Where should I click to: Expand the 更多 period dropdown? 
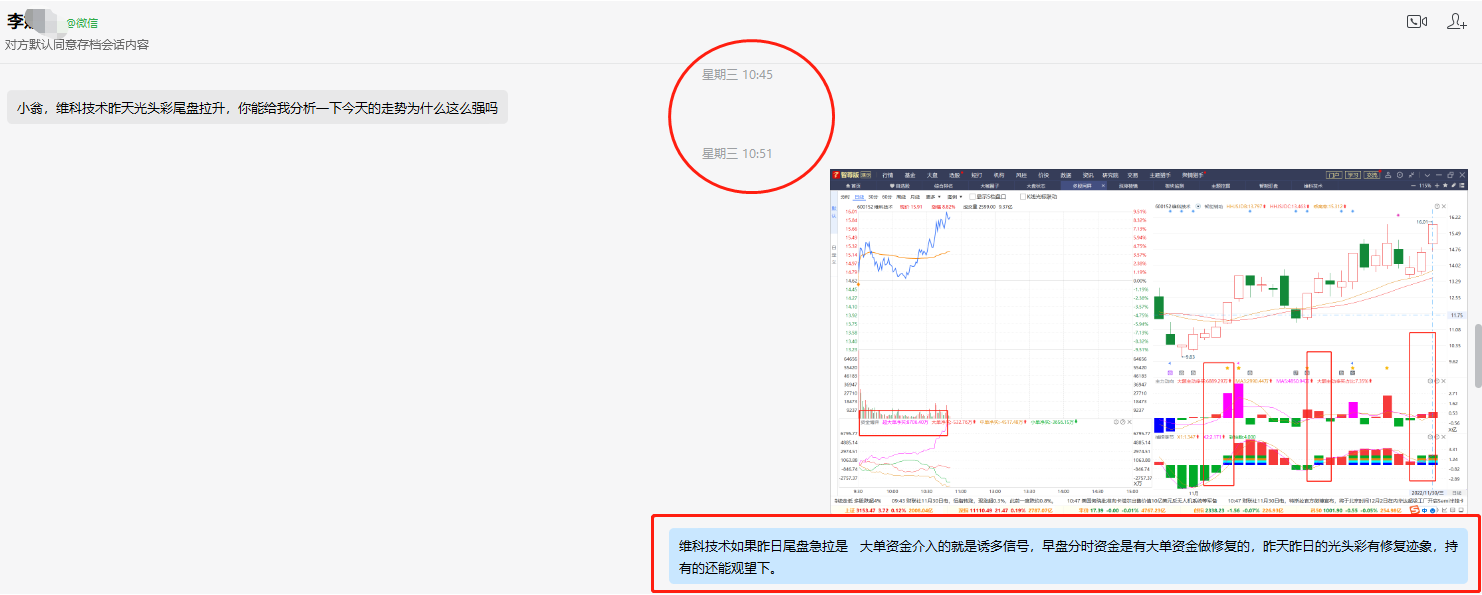pyautogui.click(x=933, y=197)
